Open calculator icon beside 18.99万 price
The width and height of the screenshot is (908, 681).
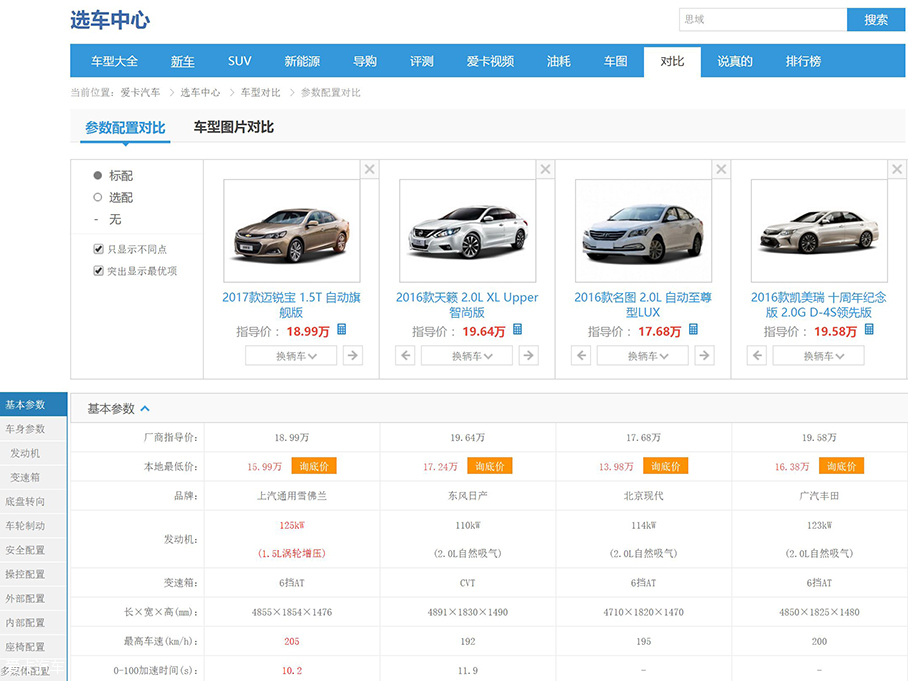[x=341, y=330]
